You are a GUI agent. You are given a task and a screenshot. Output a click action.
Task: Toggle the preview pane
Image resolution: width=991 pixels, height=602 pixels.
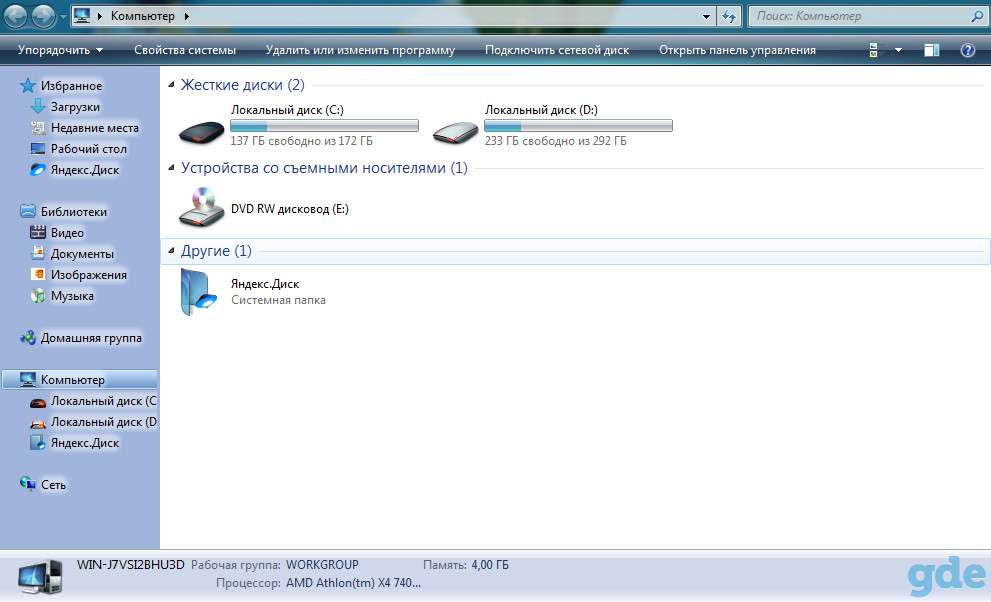point(932,50)
